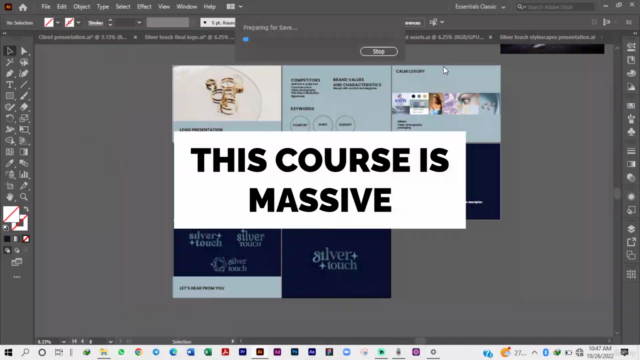Screen dimensions: 640x360
Task: Select the Eyedropper tool
Action: (x=9, y=163)
